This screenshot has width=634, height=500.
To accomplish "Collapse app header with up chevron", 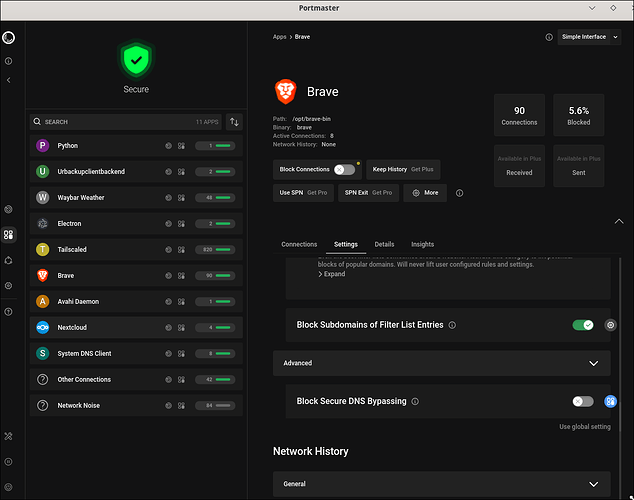I will (619, 221).
